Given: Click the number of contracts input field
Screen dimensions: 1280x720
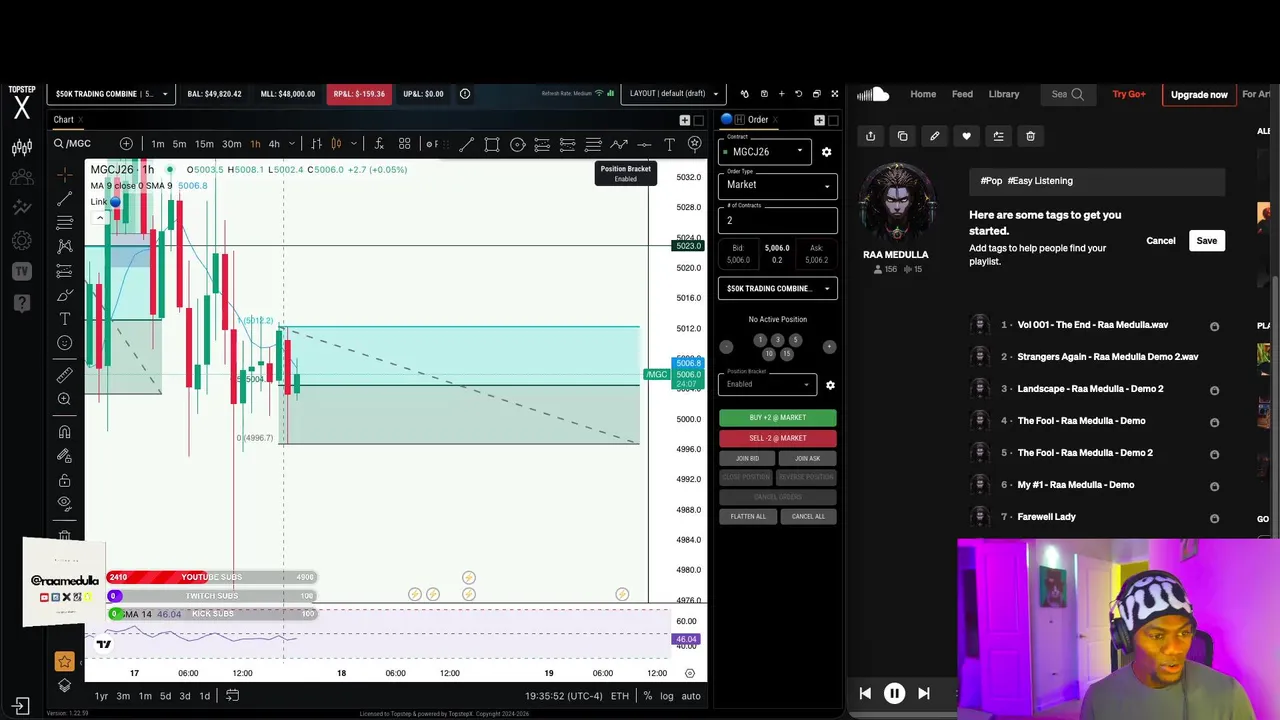Looking at the screenshot, I should (778, 220).
